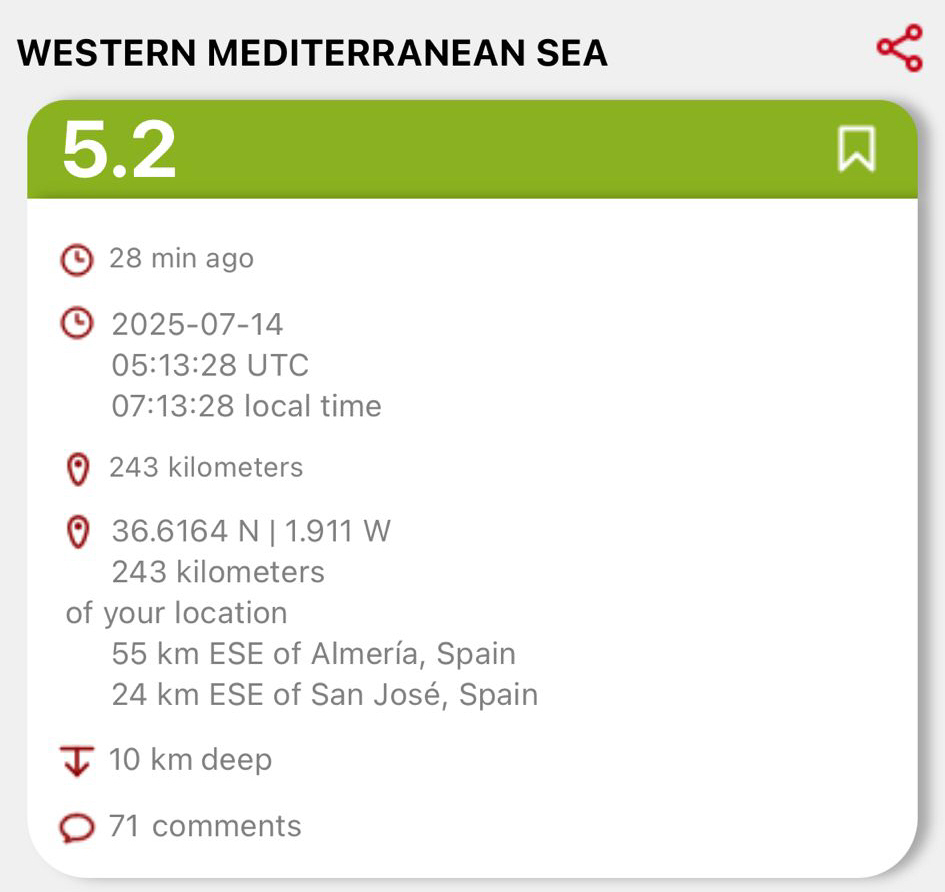
Task: Select the coordinates 36.6164 N | 1.911 W
Action: click(x=250, y=531)
